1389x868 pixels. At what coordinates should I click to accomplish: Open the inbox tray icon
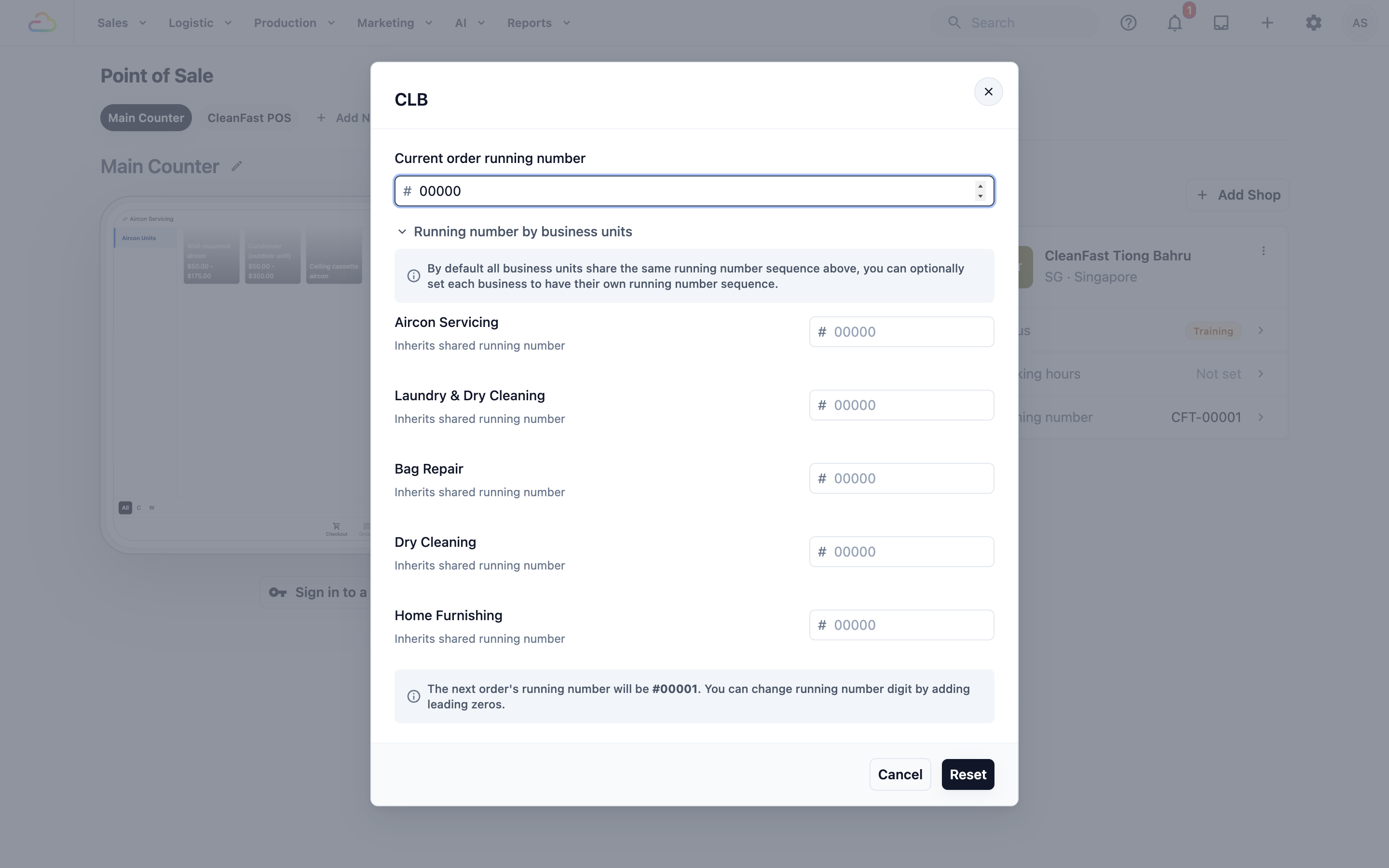(x=1220, y=23)
